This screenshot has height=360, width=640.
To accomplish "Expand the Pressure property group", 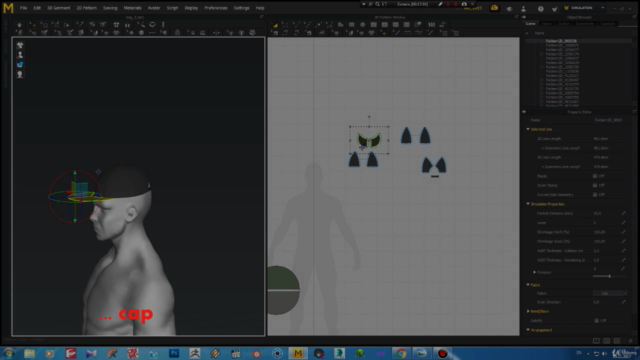I will pyautogui.click(x=534, y=272).
